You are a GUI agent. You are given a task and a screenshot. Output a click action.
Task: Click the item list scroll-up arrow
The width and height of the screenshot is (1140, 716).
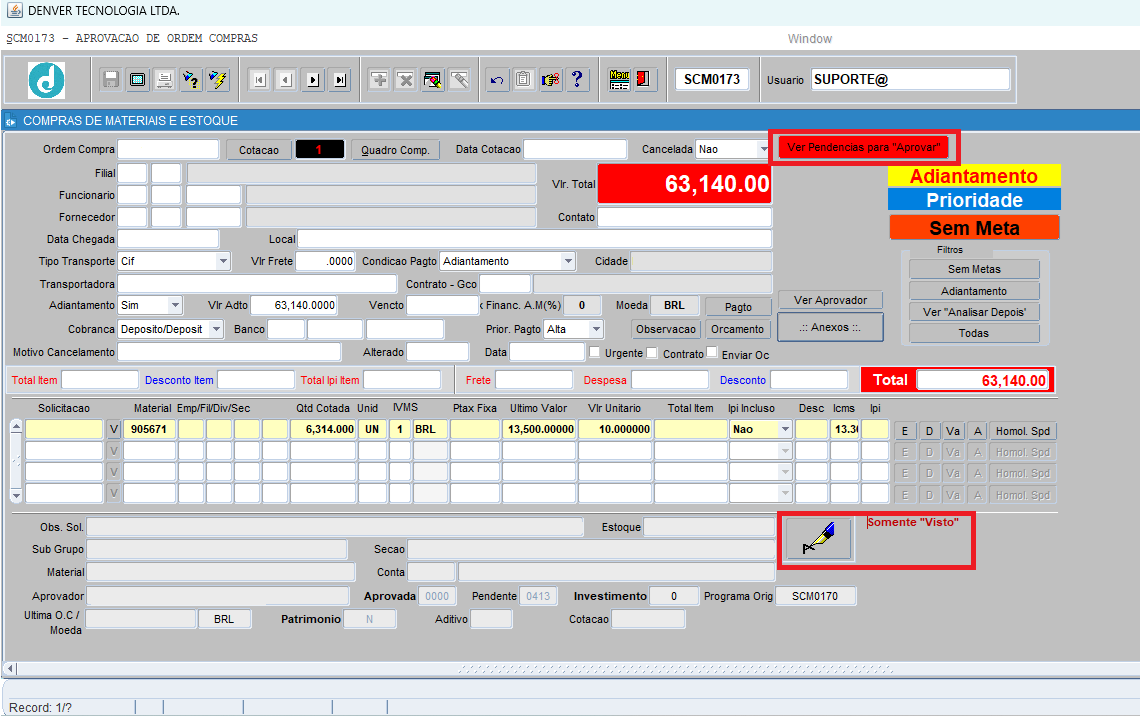tap(16, 427)
